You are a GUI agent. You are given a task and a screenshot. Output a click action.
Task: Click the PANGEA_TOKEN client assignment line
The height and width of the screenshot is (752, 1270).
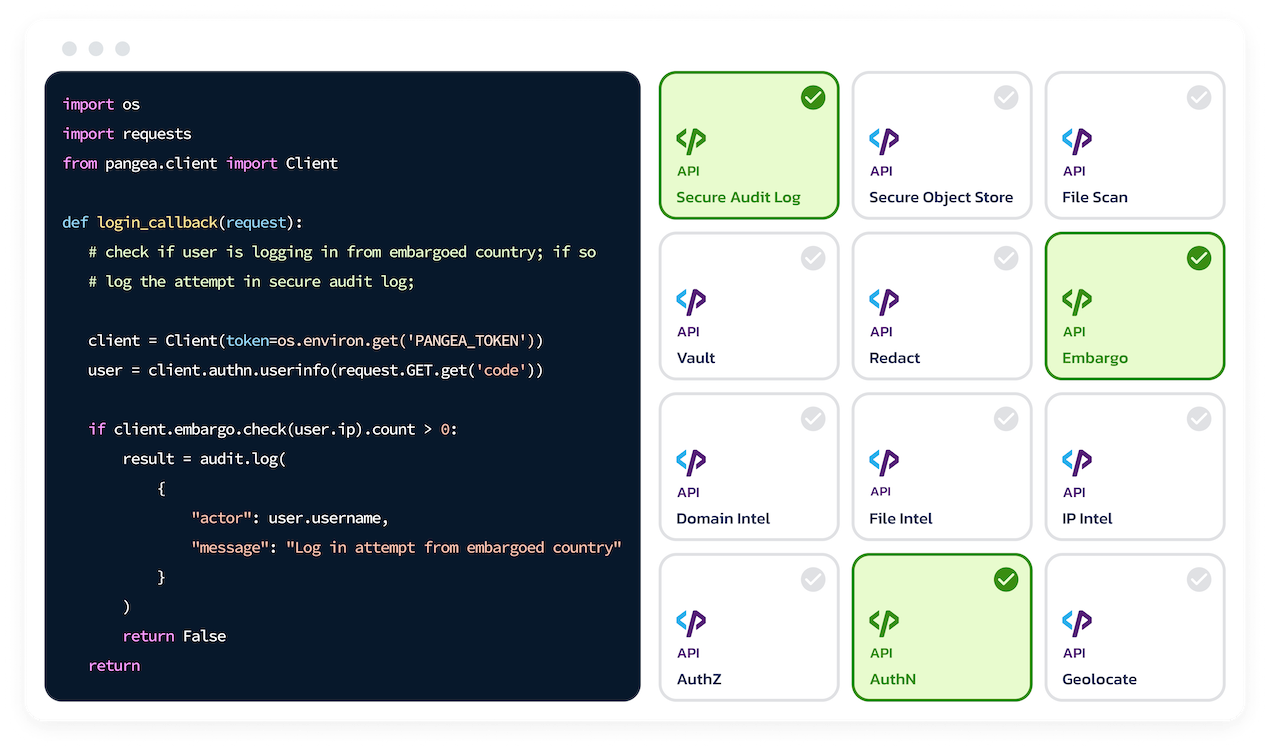click(315, 340)
